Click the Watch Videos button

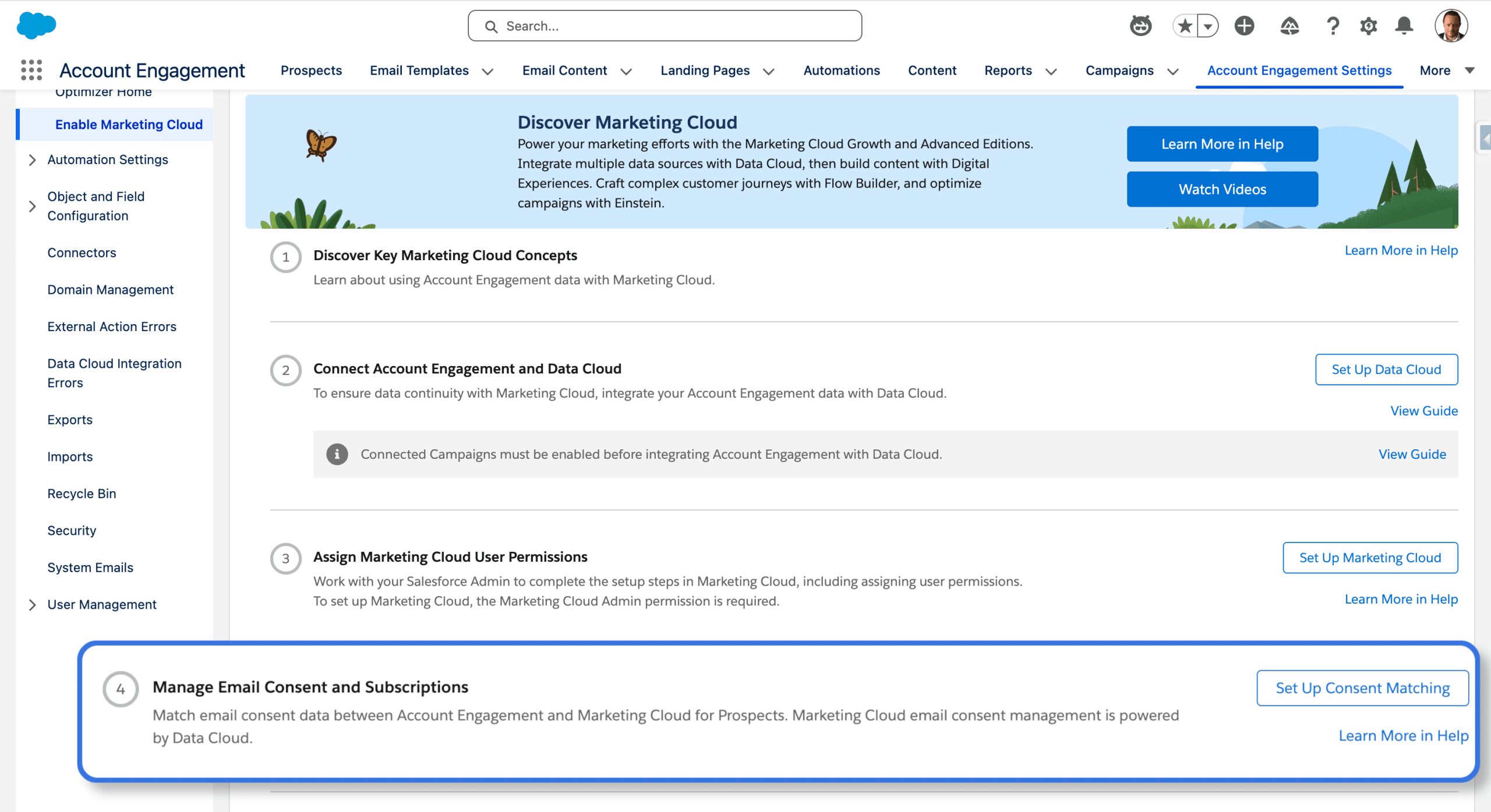point(1222,189)
